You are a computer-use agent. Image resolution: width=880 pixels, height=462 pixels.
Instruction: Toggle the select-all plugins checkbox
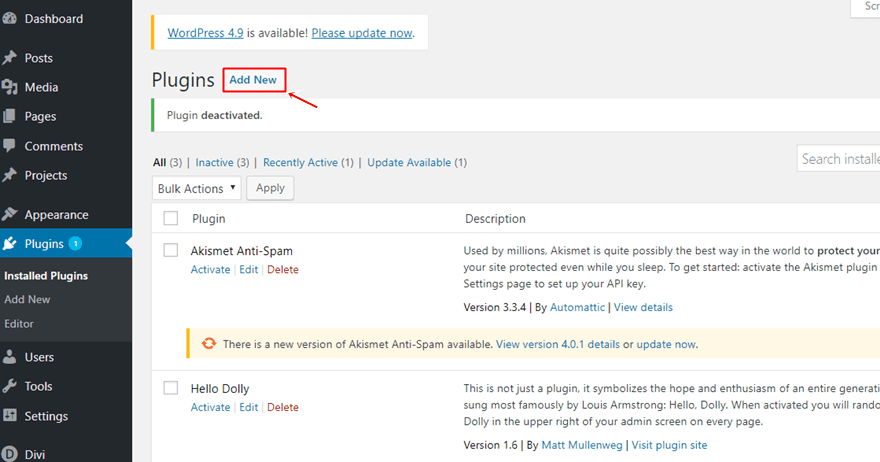(x=171, y=218)
